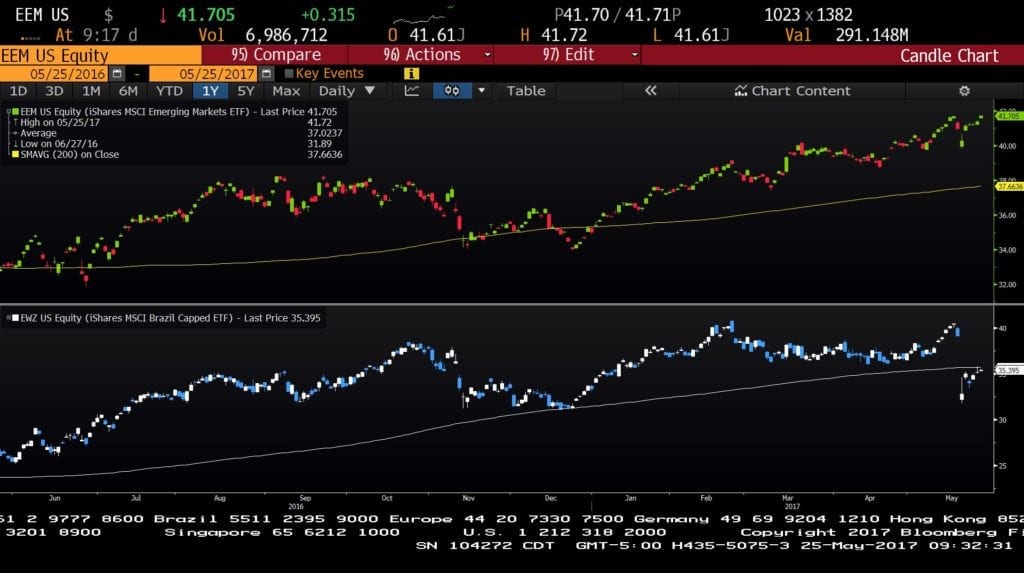Viewport: 1024px width, 573px height.
Task: Click the 95) Compare button
Action: pos(275,55)
